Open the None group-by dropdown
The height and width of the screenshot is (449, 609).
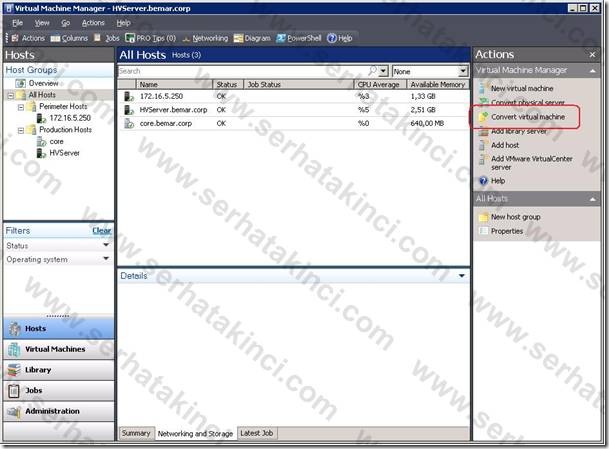(x=463, y=71)
